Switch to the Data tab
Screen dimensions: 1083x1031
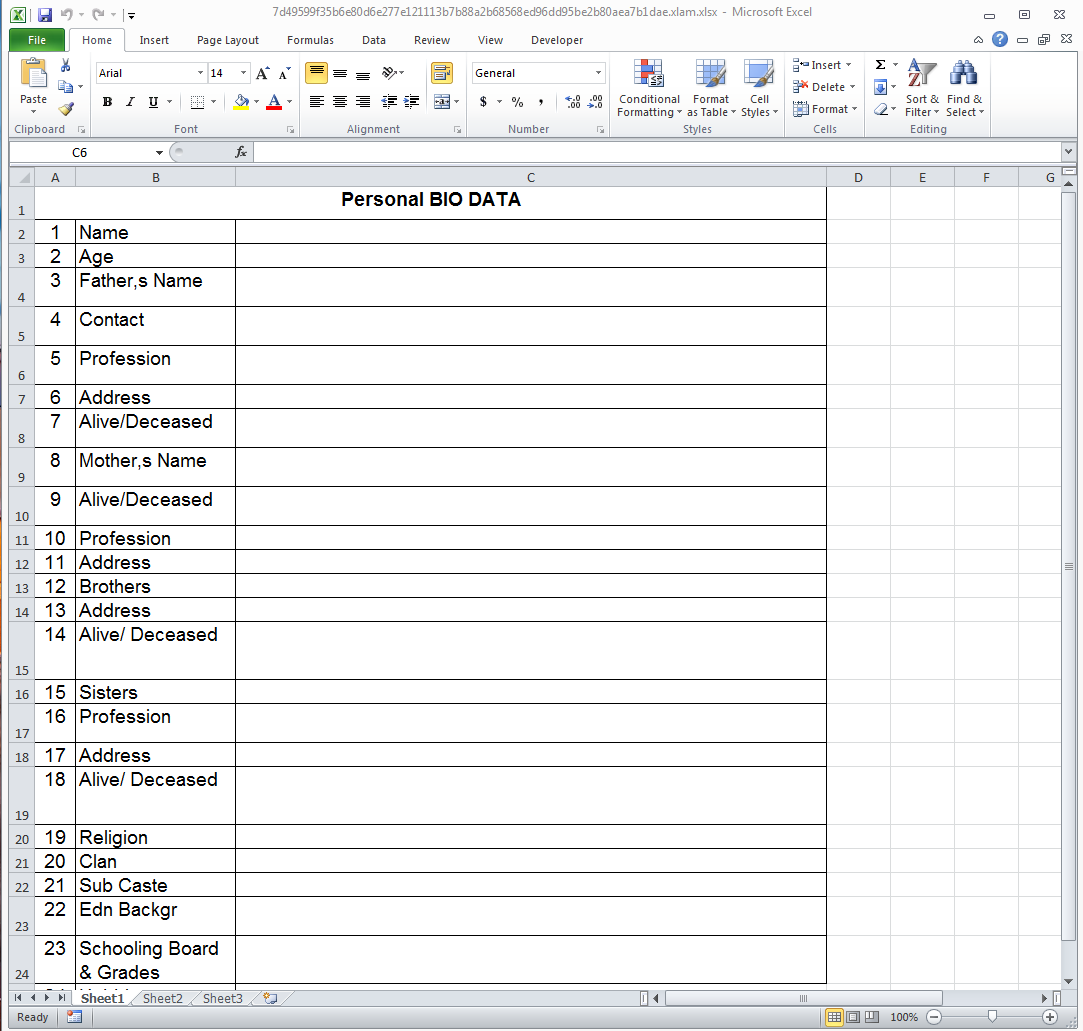click(x=374, y=40)
